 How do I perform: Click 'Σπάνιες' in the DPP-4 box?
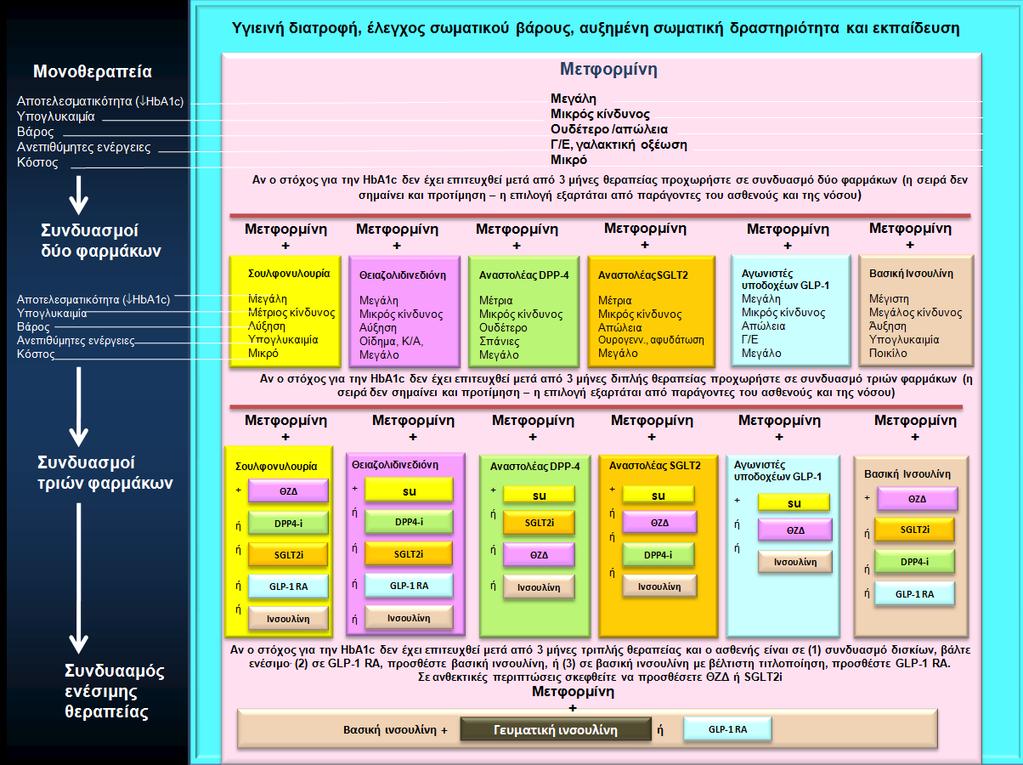(x=499, y=341)
